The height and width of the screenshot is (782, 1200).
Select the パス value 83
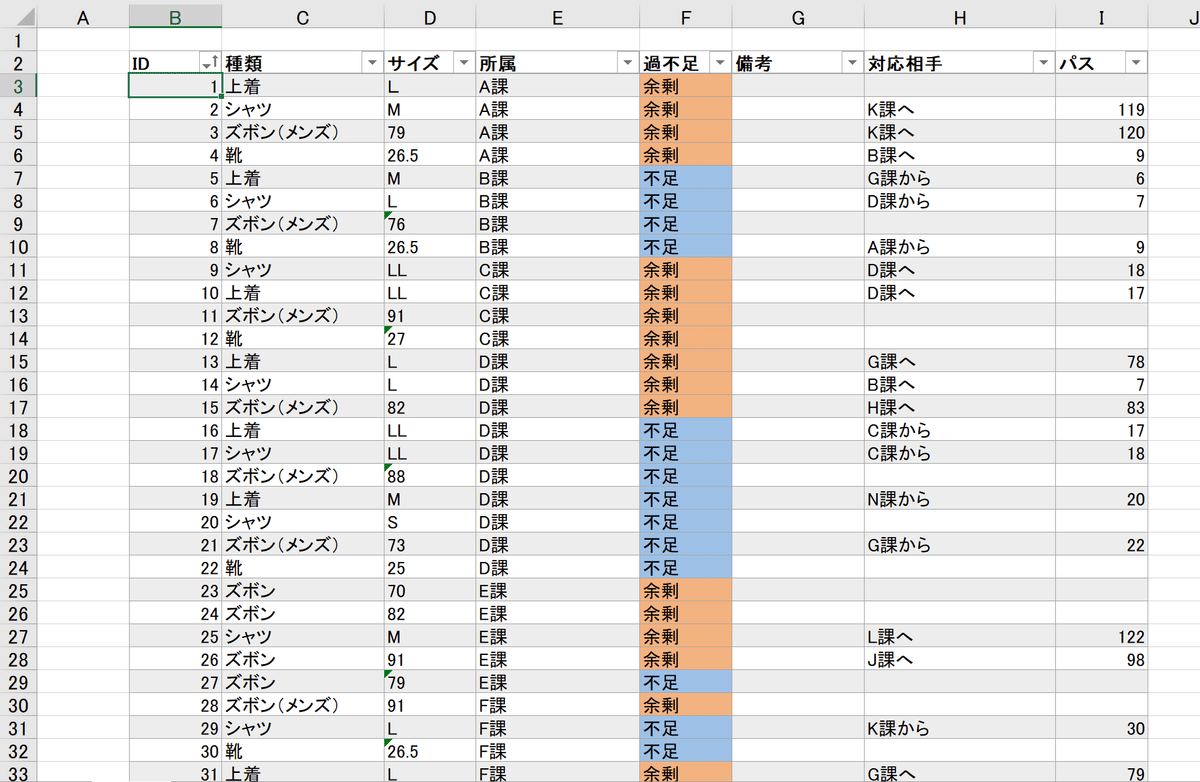pyautogui.click(x=1102, y=408)
